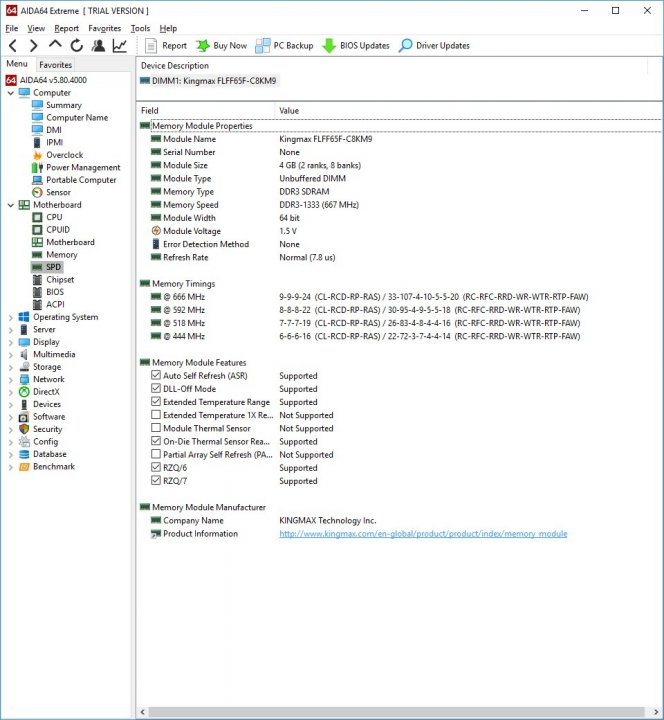Open Driver Updates from toolbar
Screen dimensions: 664x720
tap(434, 45)
